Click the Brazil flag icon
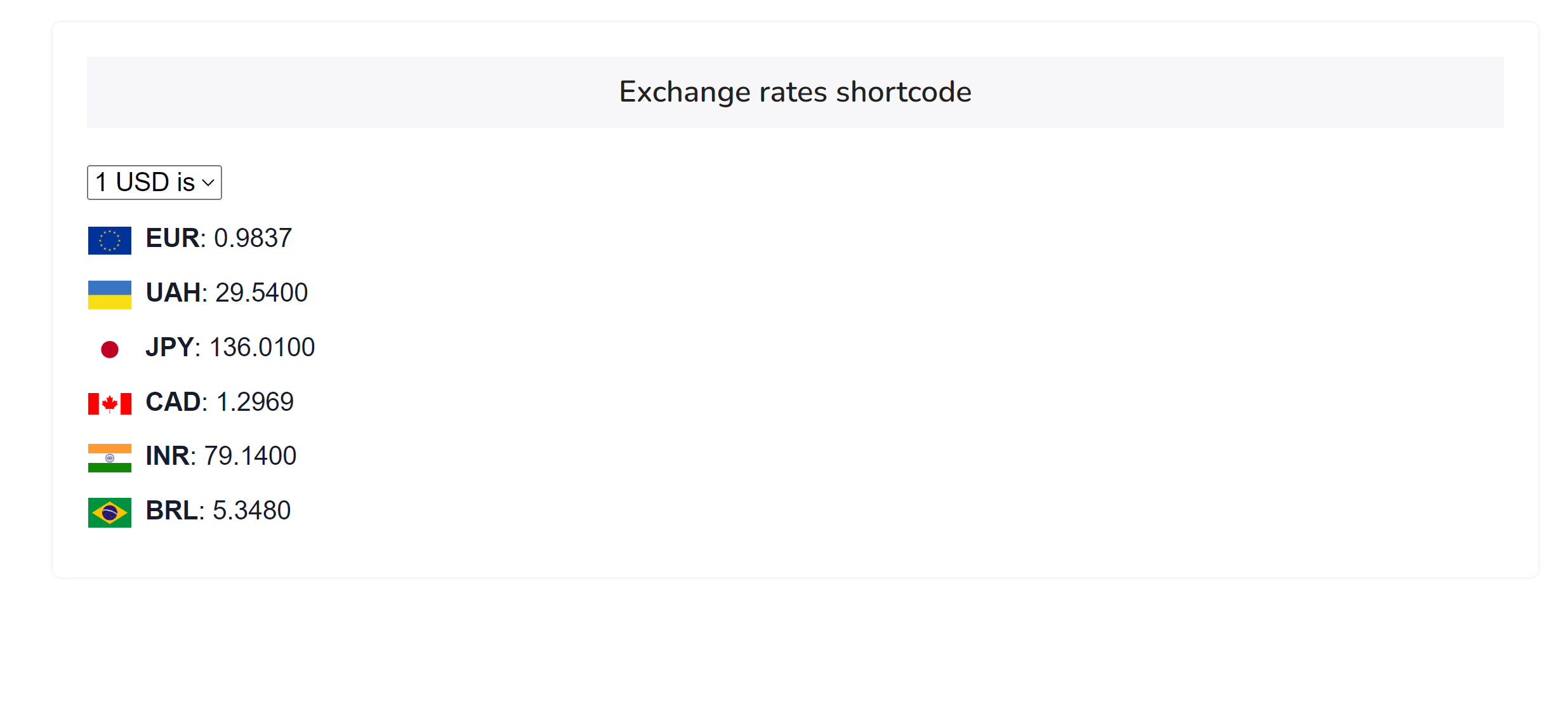This screenshot has height=708, width=1568. tap(109, 512)
